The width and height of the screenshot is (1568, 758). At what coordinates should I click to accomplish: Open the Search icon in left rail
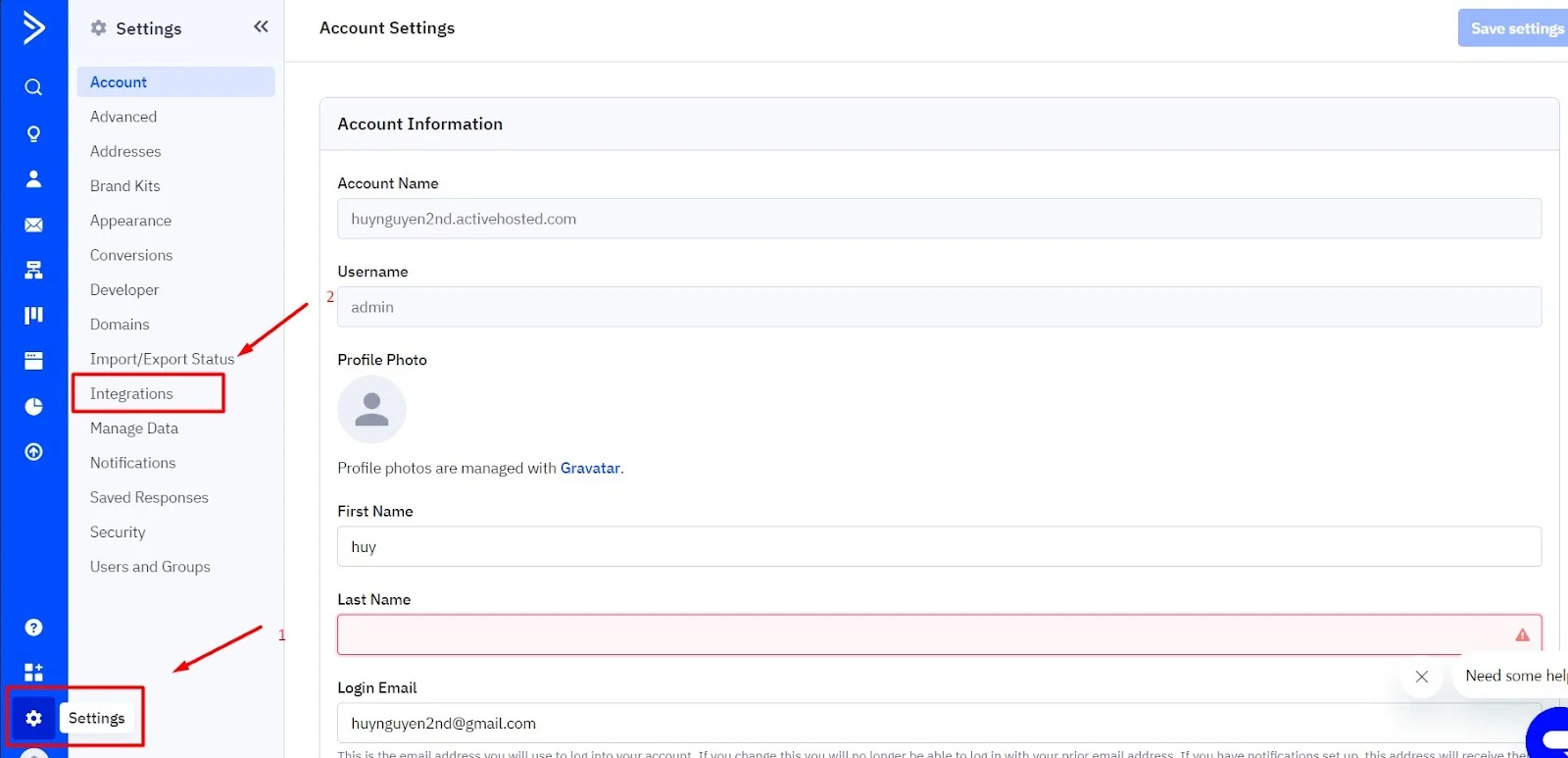tap(33, 87)
